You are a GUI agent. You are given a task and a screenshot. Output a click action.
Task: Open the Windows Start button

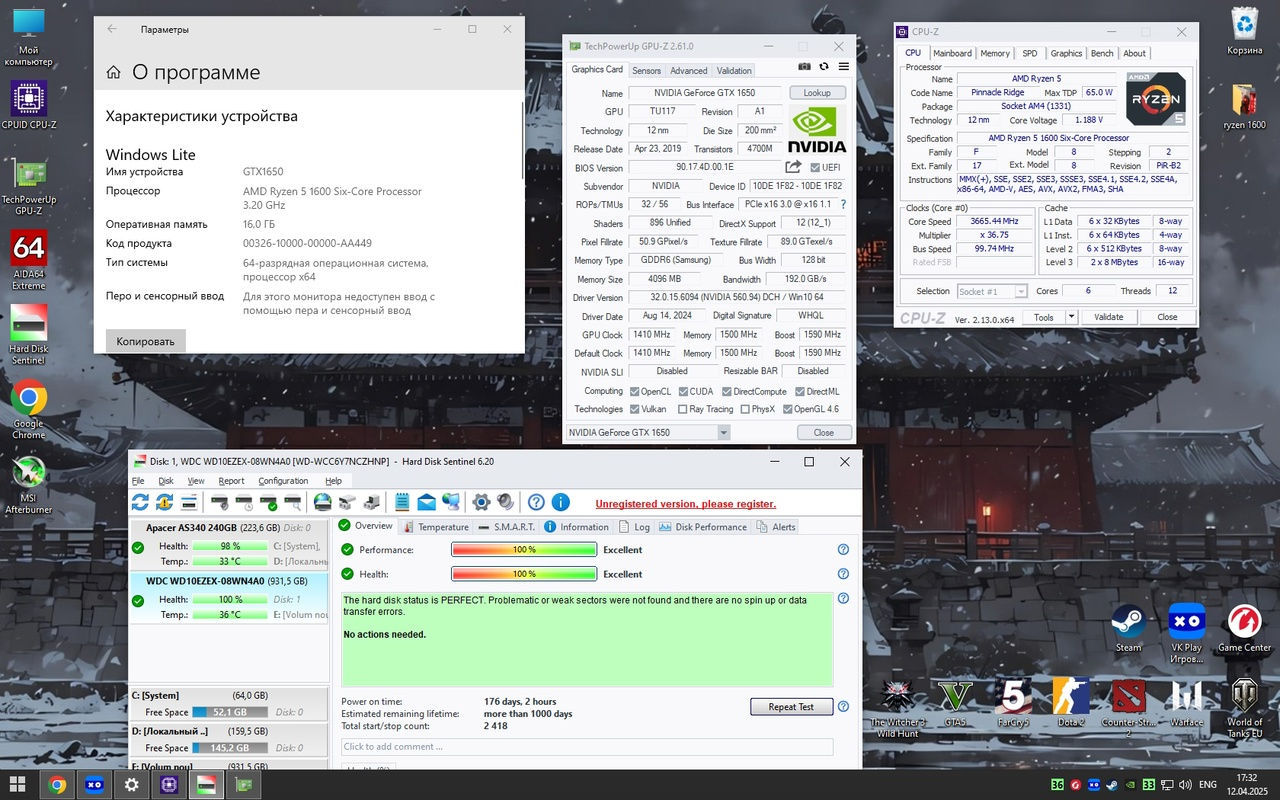(x=17, y=785)
